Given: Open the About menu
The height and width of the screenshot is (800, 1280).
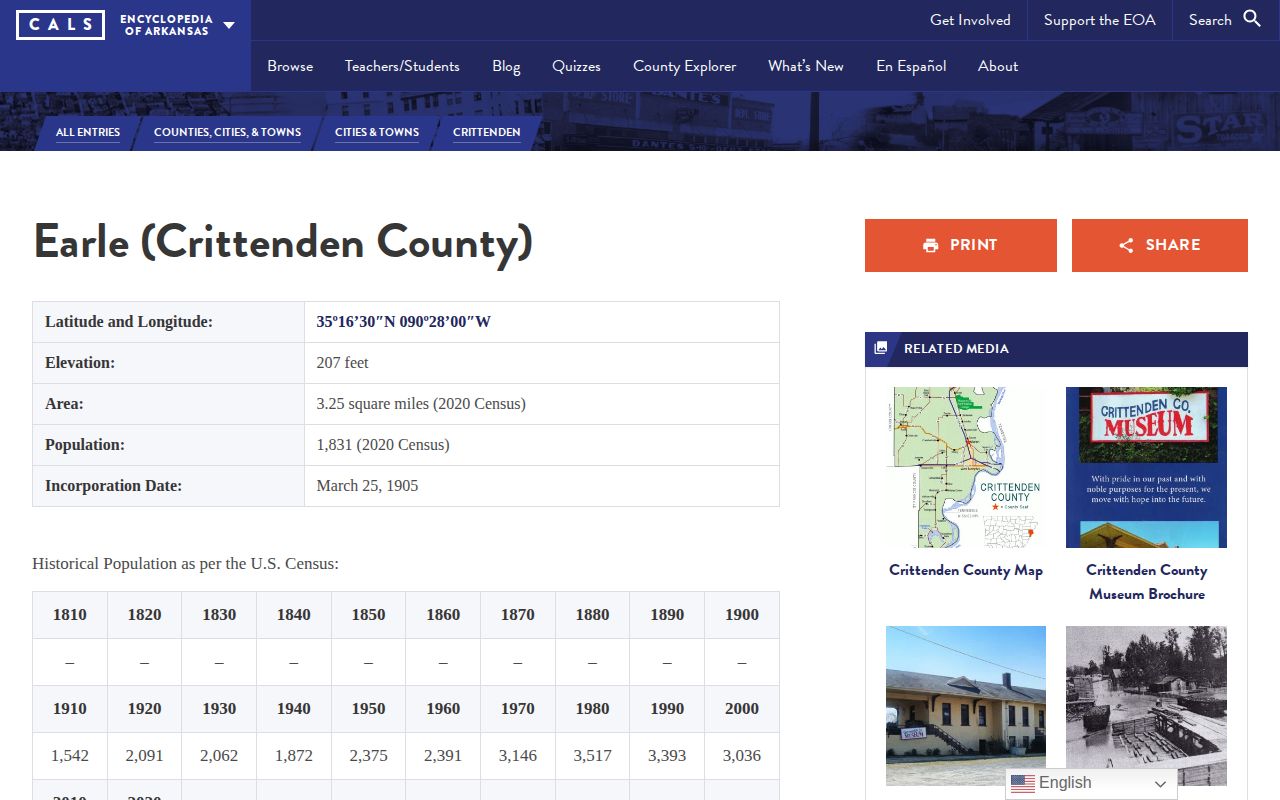Looking at the screenshot, I should (998, 66).
